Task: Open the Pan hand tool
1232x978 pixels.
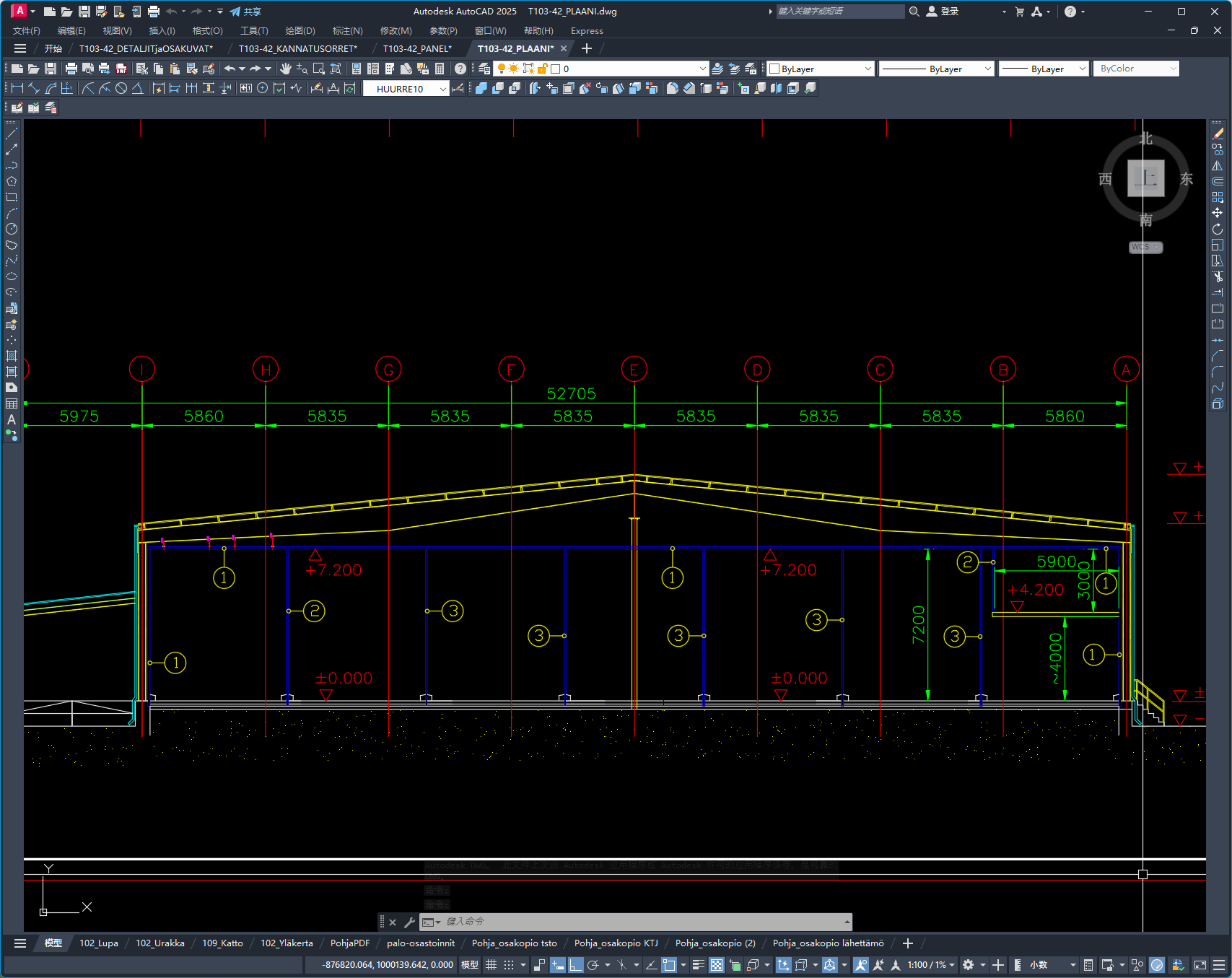Action: 286,69
